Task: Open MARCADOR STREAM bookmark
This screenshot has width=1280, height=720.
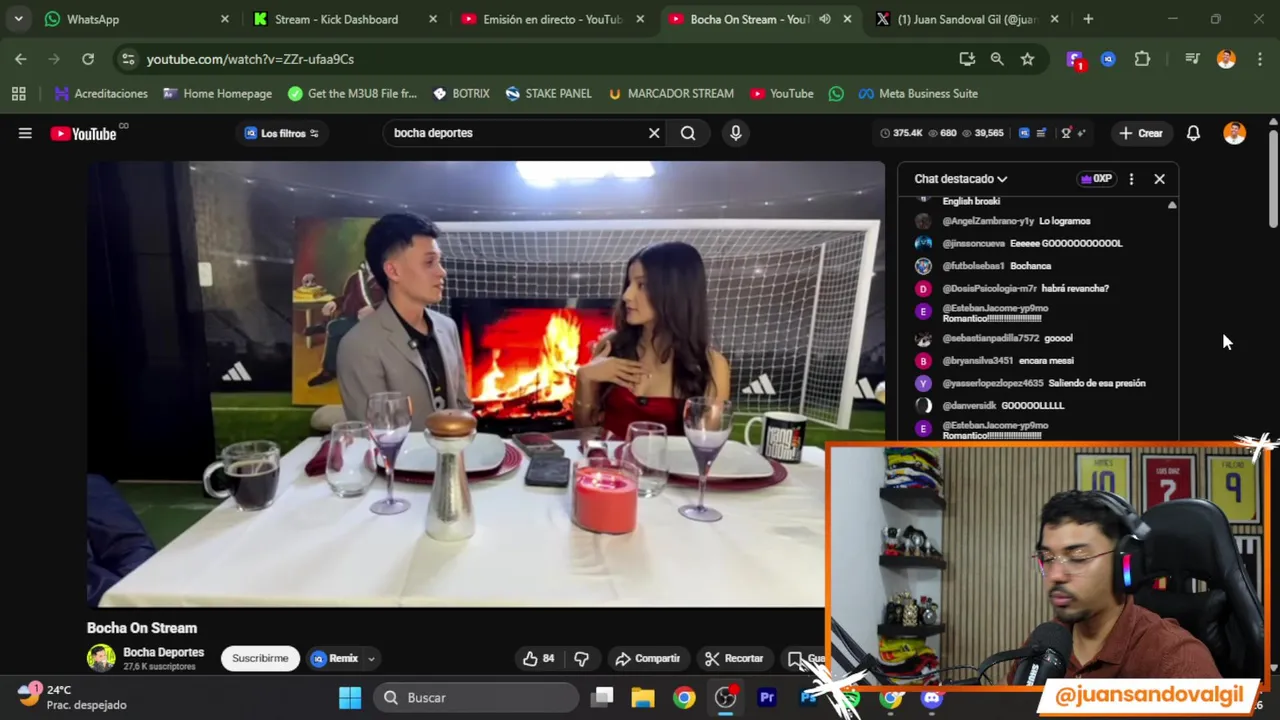Action: [x=671, y=93]
